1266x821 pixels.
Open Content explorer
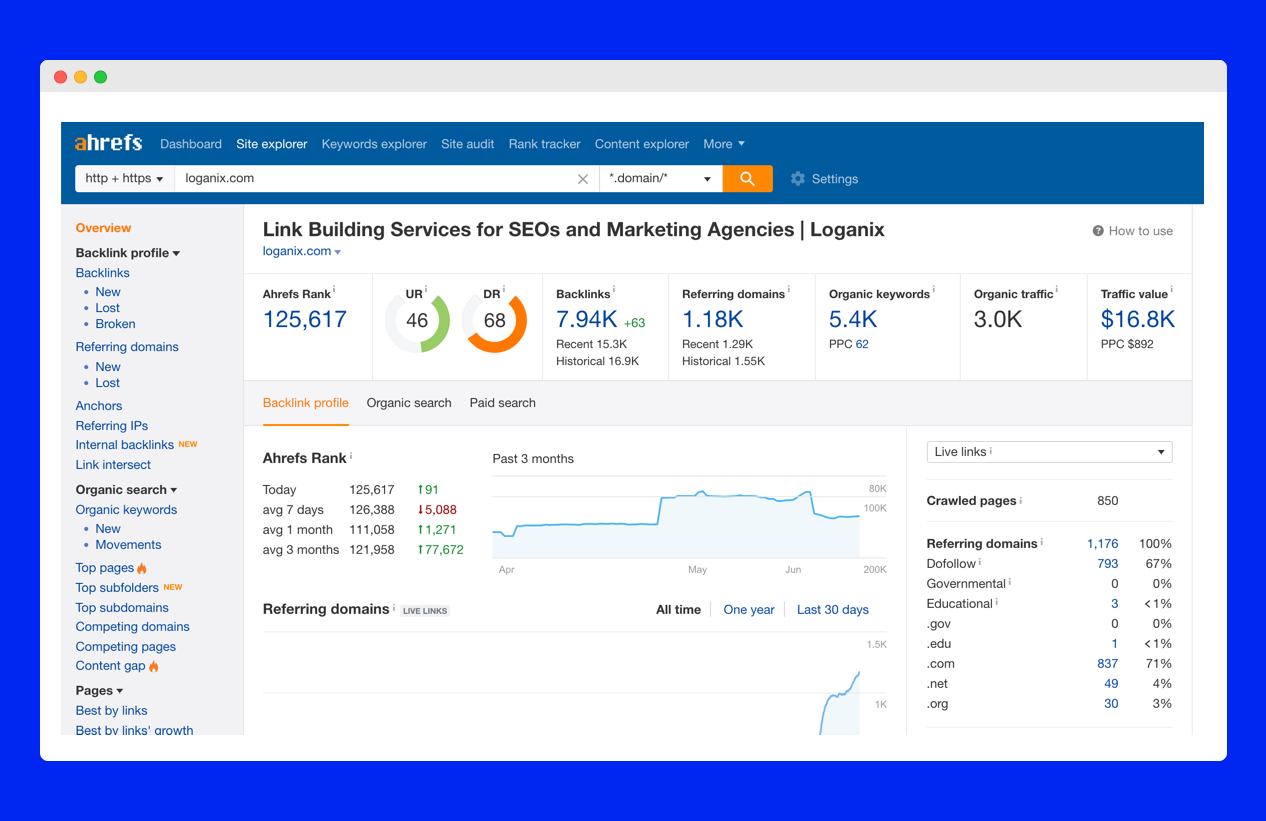tap(642, 144)
